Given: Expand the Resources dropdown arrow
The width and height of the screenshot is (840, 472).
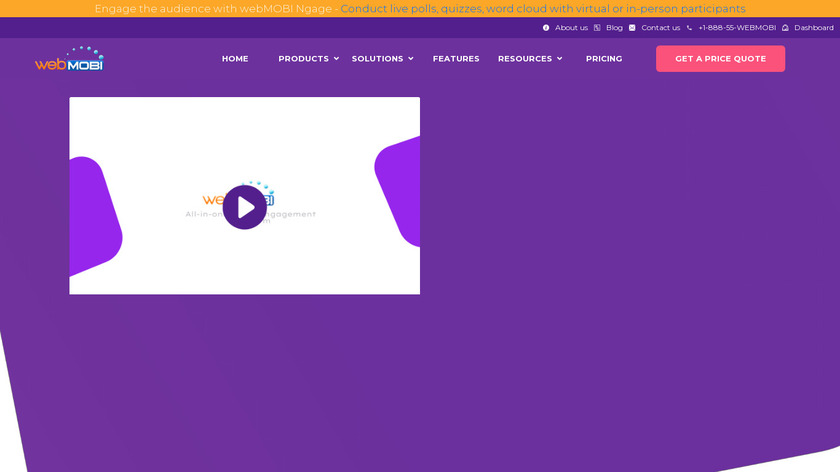Looking at the screenshot, I should [x=559, y=59].
